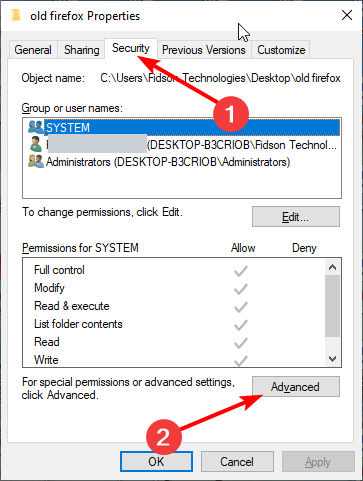This screenshot has height=481, width=363.
Task: Click the Cancel button
Action: (x=237, y=462)
